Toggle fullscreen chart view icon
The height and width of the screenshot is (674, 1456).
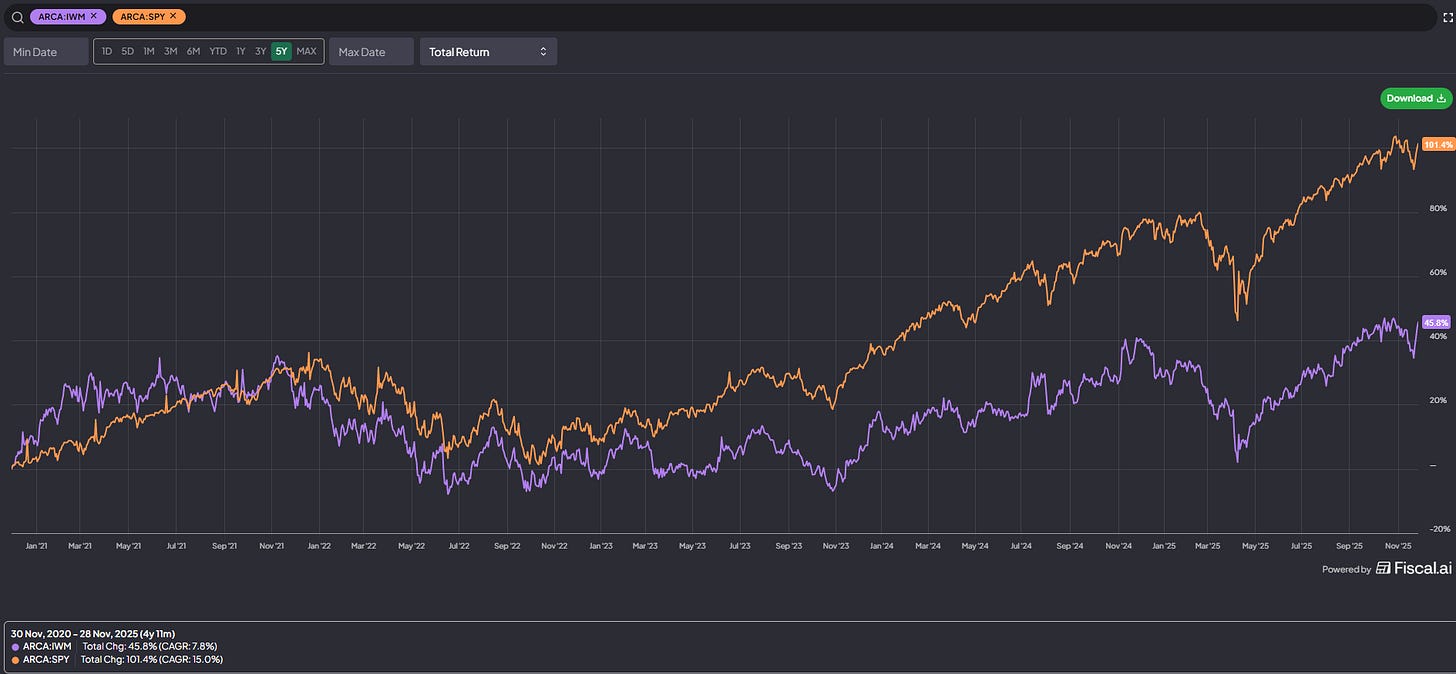(x=1446, y=17)
